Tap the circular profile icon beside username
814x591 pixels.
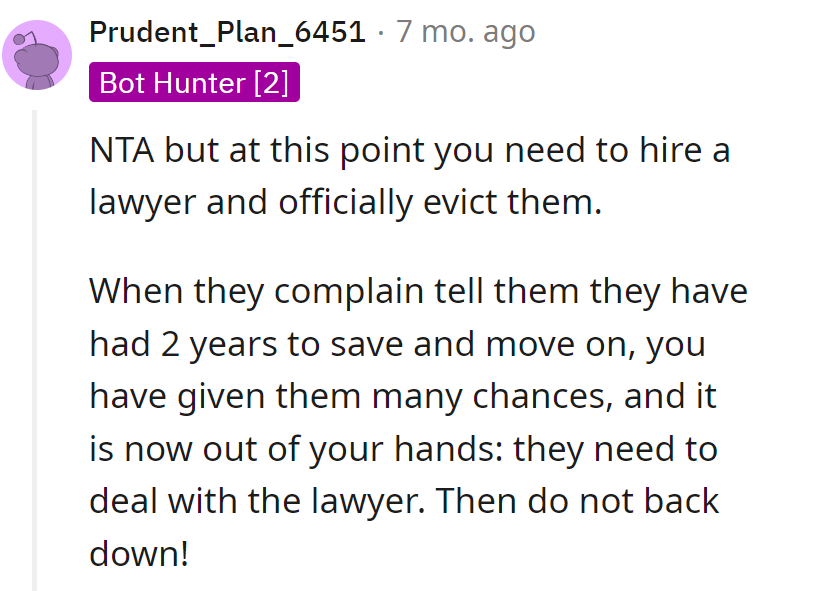[37, 55]
